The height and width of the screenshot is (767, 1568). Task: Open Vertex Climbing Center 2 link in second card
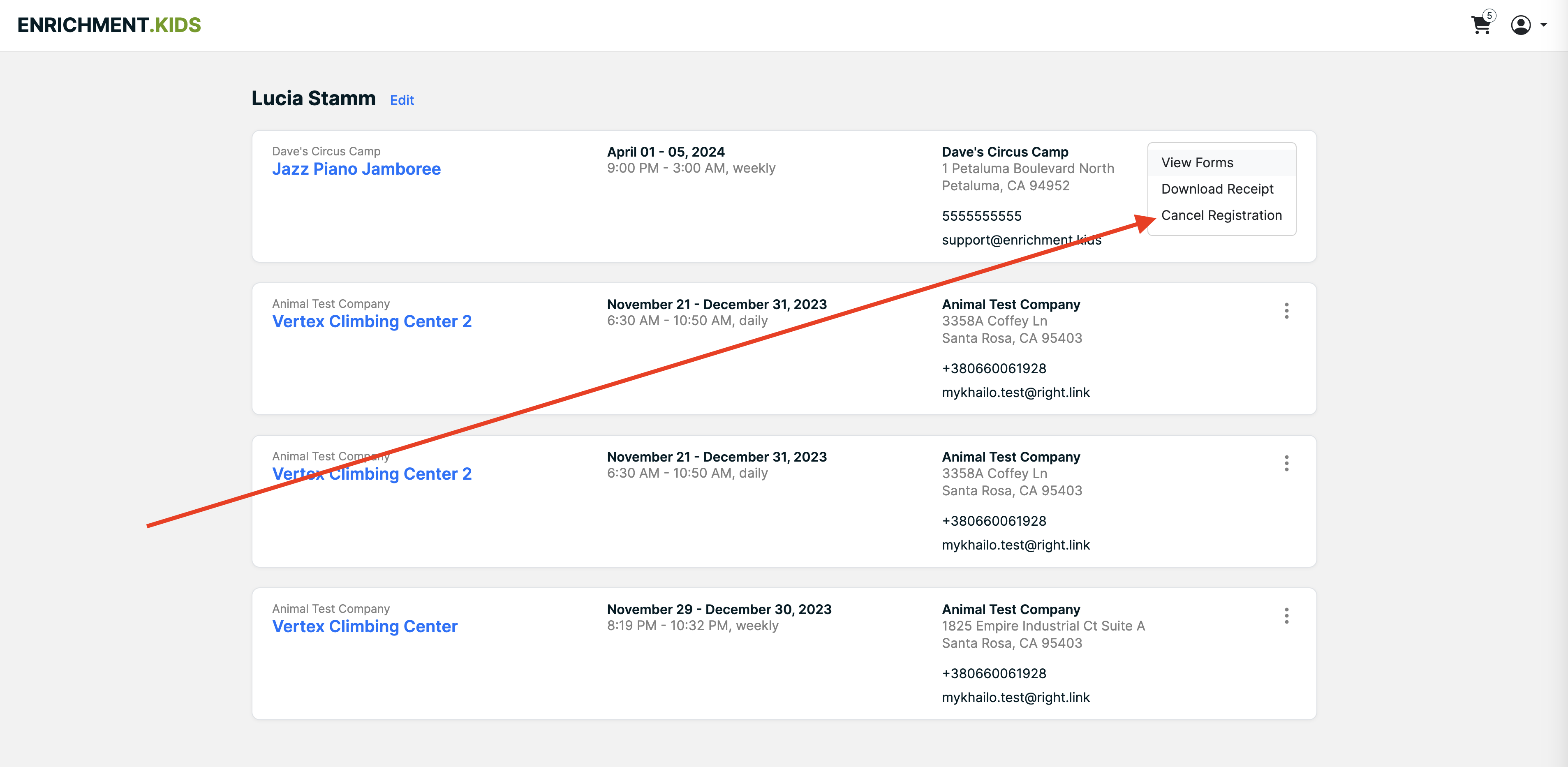pos(371,321)
